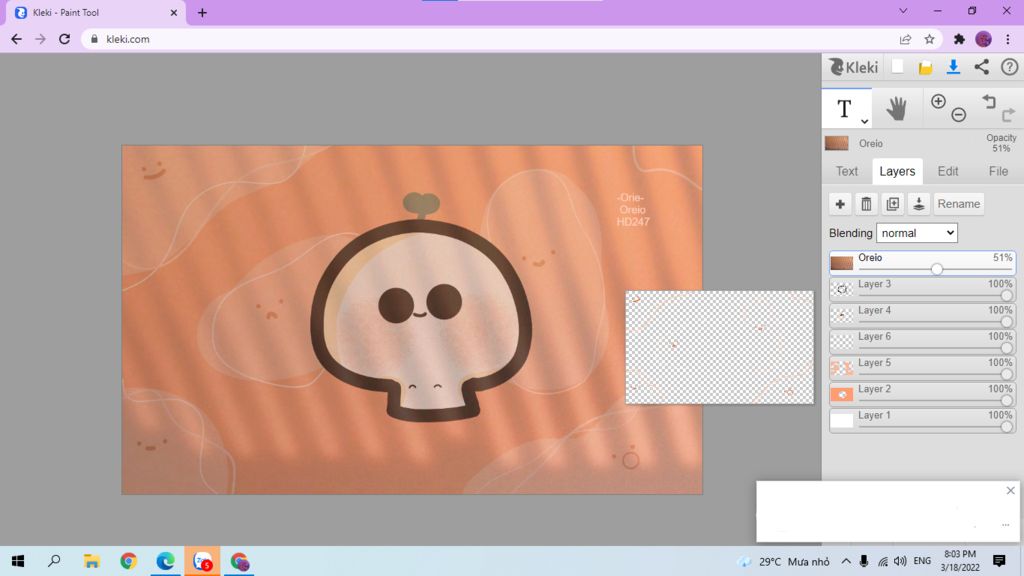Open a new browser tab
Viewport: 1024px width, 576px height.
(202, 12)
